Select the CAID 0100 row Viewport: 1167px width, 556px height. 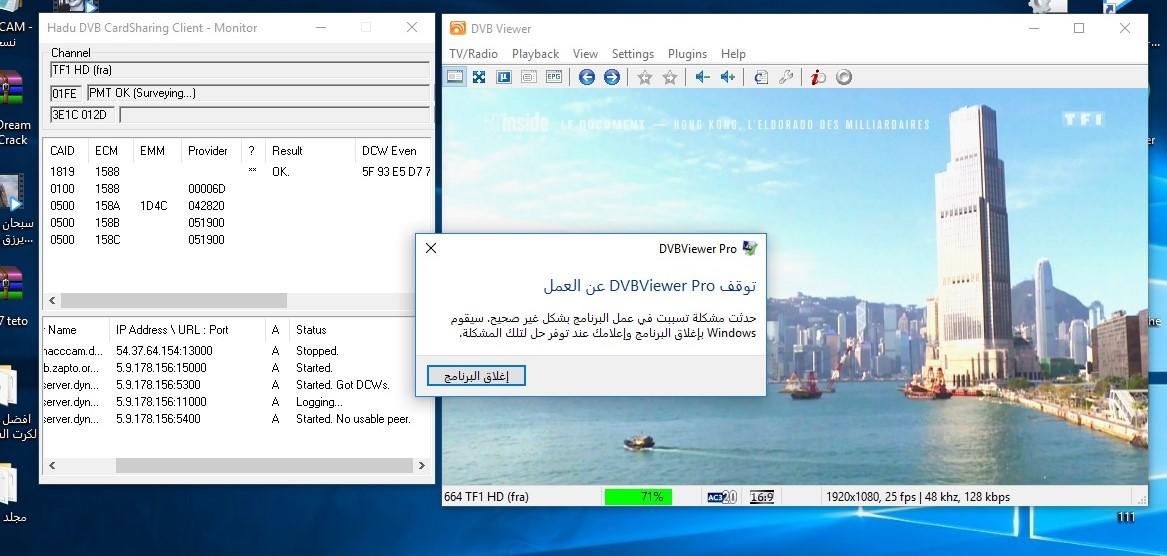pos(238,188)
